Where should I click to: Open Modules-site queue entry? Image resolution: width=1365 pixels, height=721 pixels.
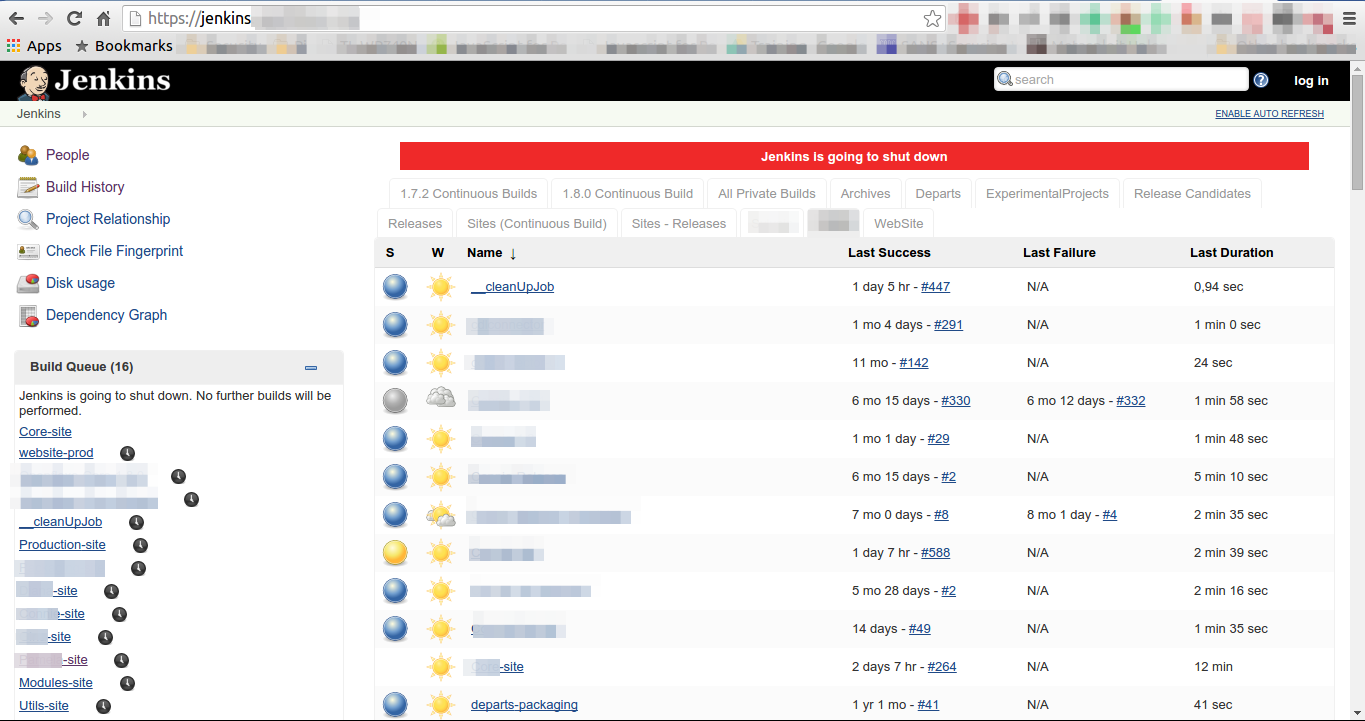[56, 683]
